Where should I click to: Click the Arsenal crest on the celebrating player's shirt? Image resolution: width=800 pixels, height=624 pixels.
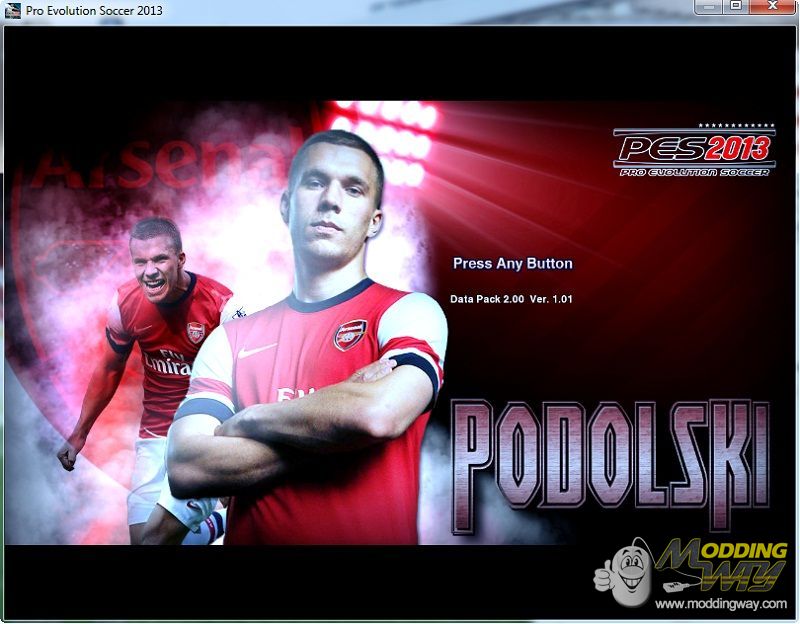point(196,332)
